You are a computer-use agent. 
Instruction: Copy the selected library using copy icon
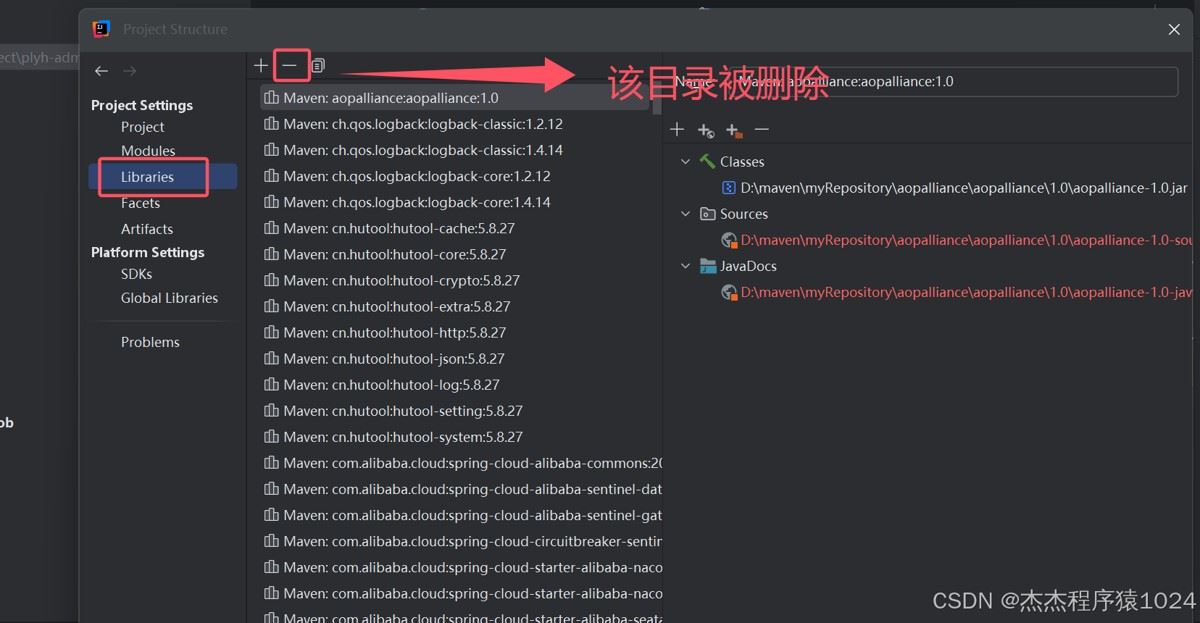[x=317, y=65]
